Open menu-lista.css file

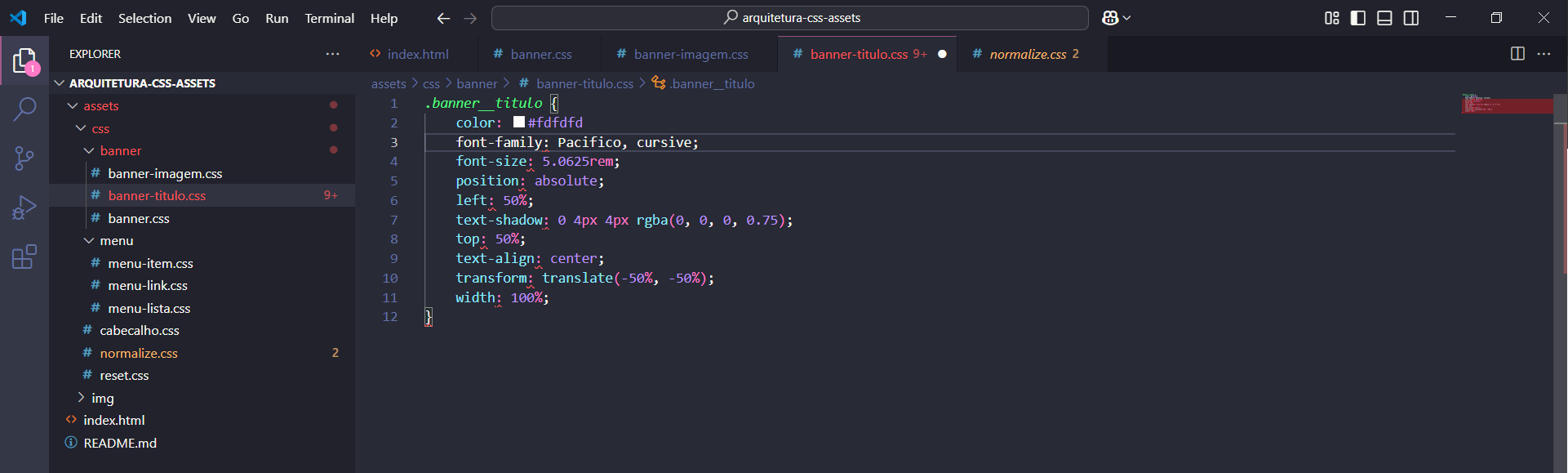click(x=202, y=308)
